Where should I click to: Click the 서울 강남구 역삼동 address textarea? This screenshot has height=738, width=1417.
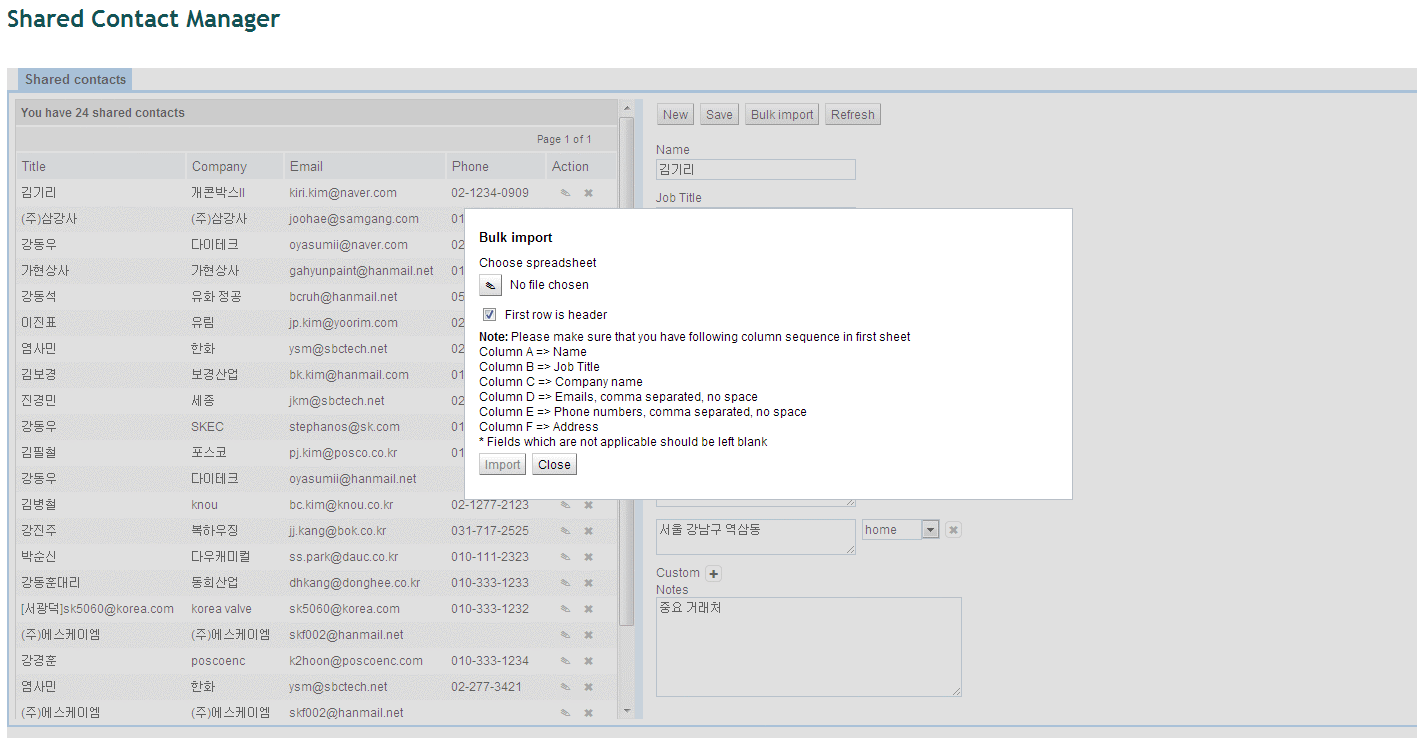(x=756, y=537)
